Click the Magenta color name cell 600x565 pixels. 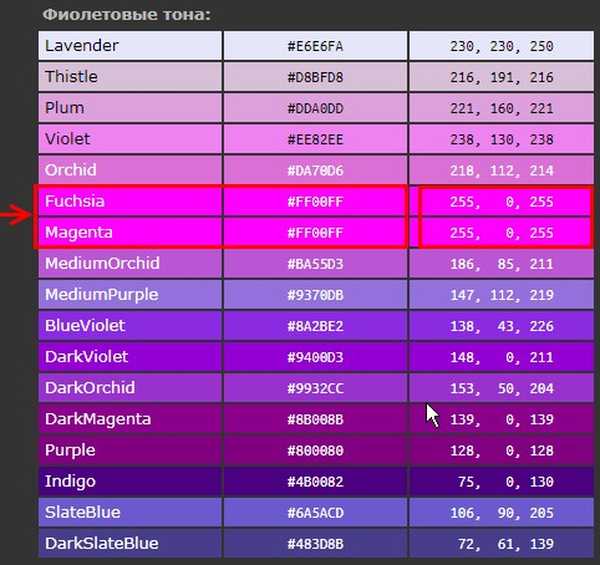(130, 233)
